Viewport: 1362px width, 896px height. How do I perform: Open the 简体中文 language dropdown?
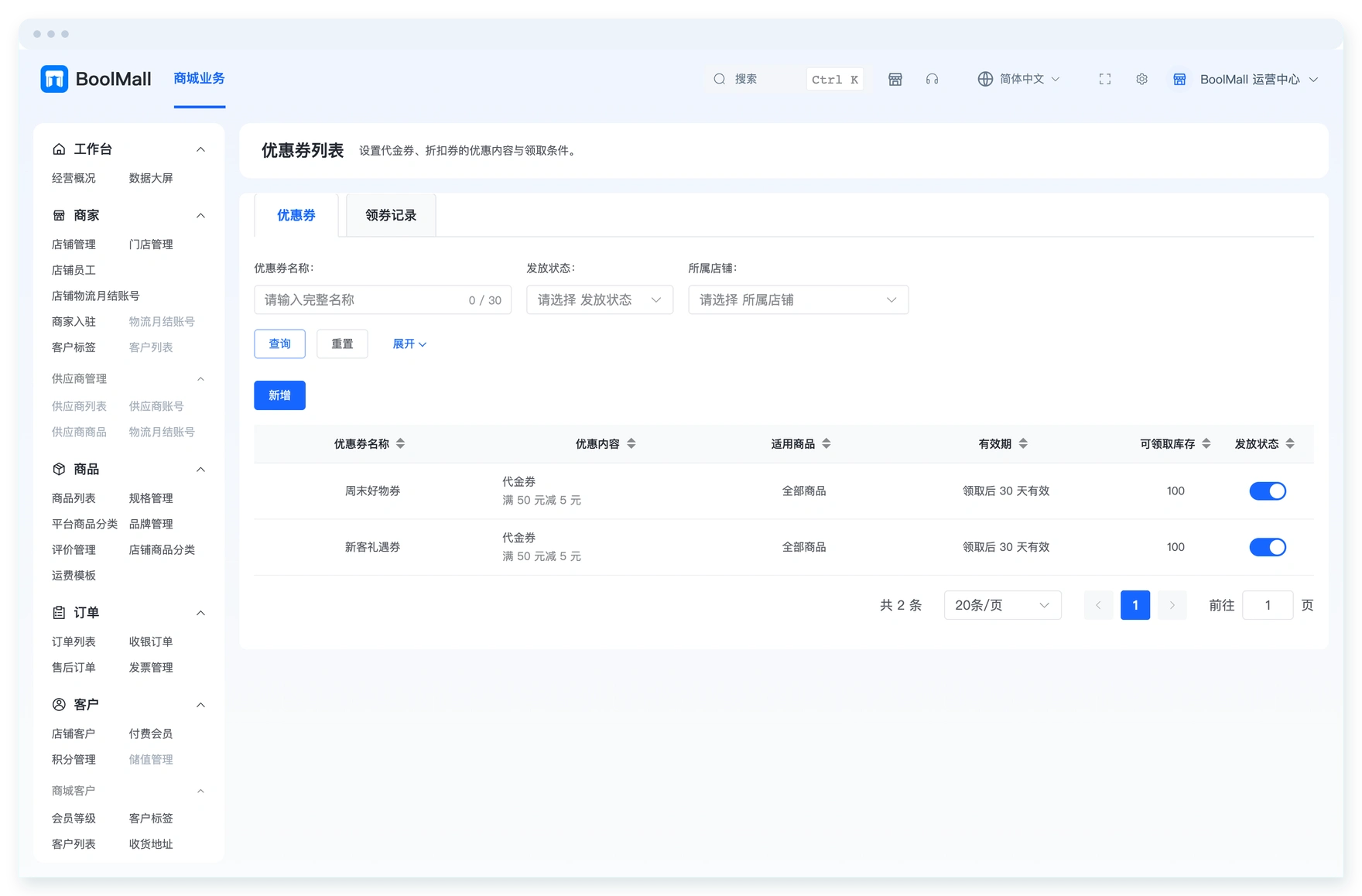(x=1018, y=79)
